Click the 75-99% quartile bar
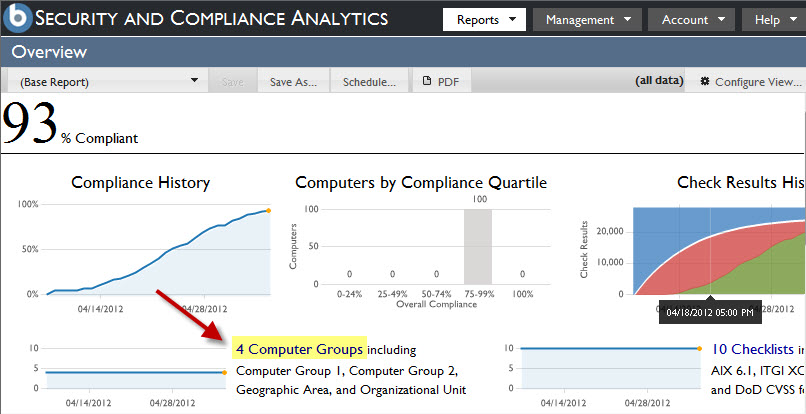Screen dimensions: 806x414 [480, 250]
